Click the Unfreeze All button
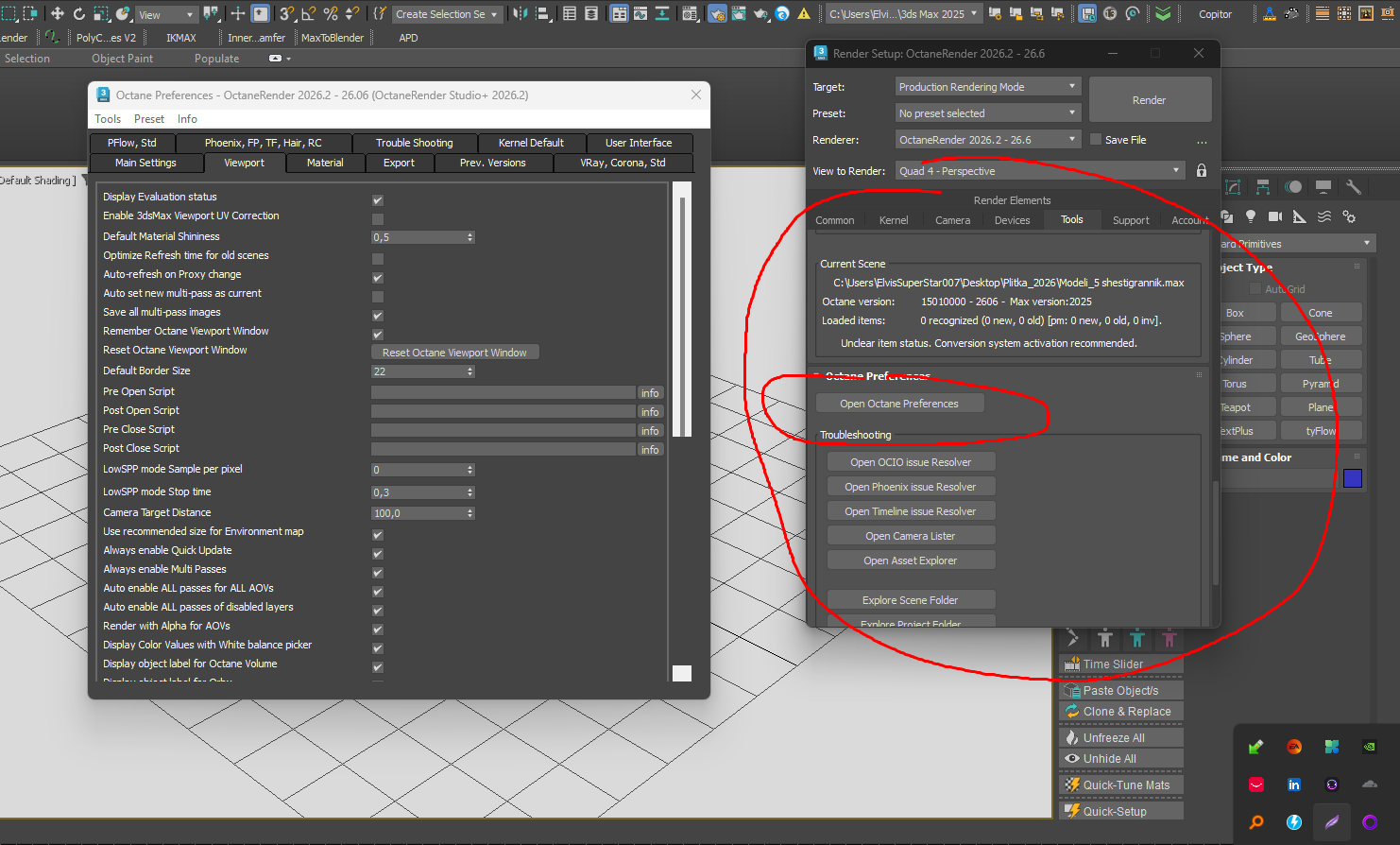 [x=1121, y=738]
